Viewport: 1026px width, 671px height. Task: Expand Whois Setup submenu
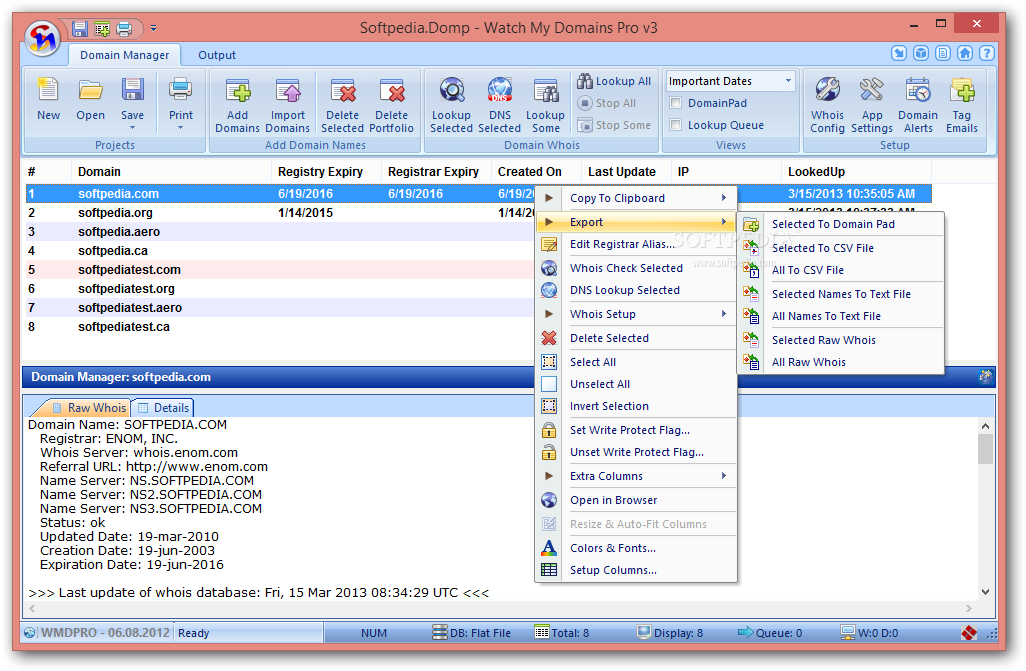click(x=724, y=314)
